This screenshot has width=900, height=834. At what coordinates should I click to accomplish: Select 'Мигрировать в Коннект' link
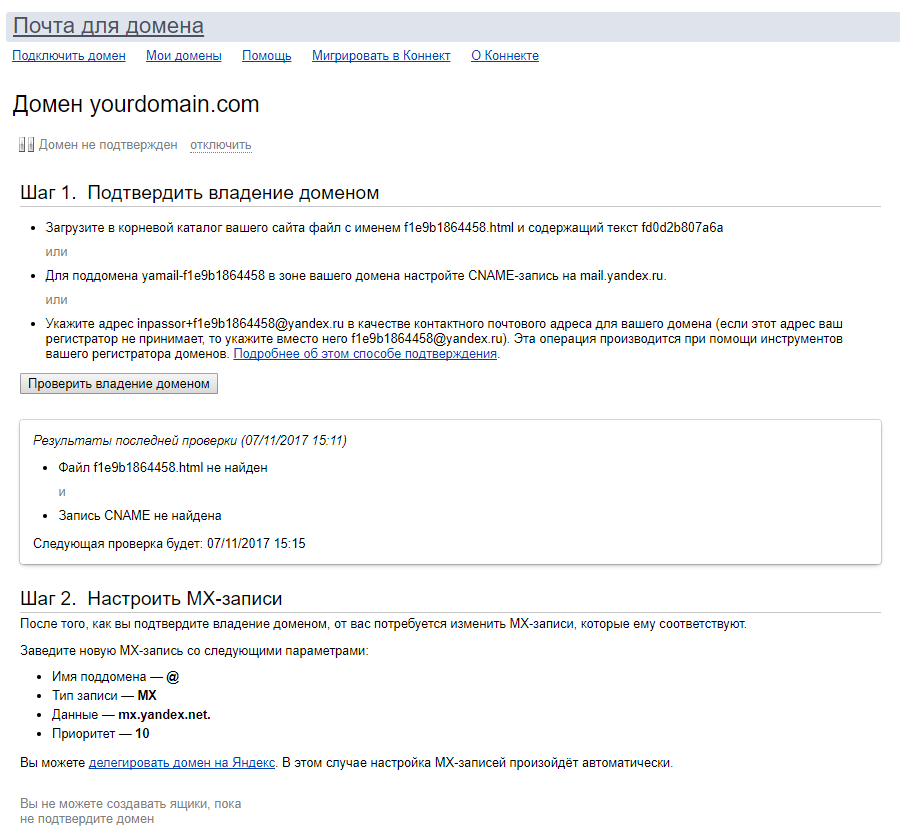[x=381, y=56]
